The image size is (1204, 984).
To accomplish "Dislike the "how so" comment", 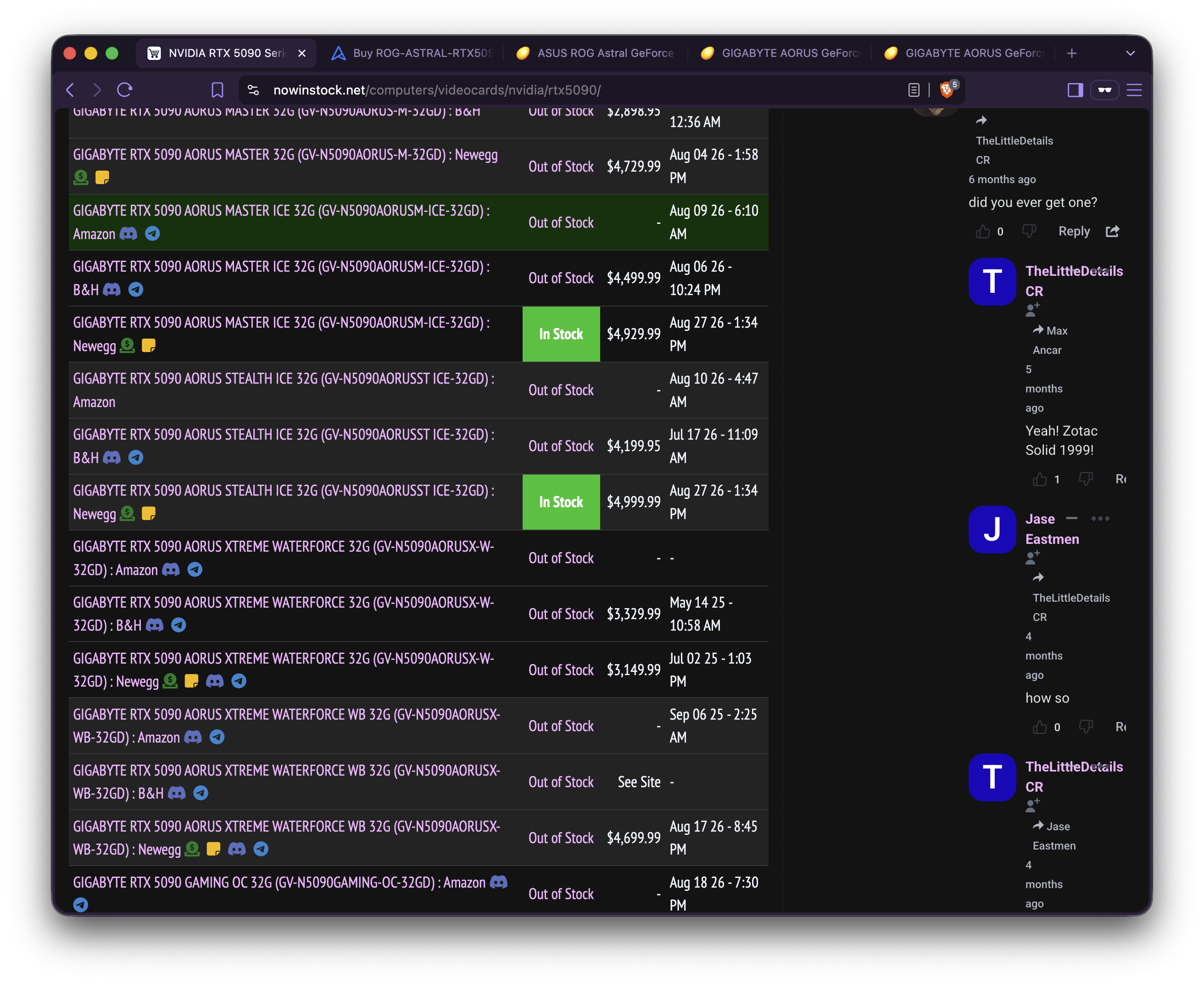I will (1086, 727).
